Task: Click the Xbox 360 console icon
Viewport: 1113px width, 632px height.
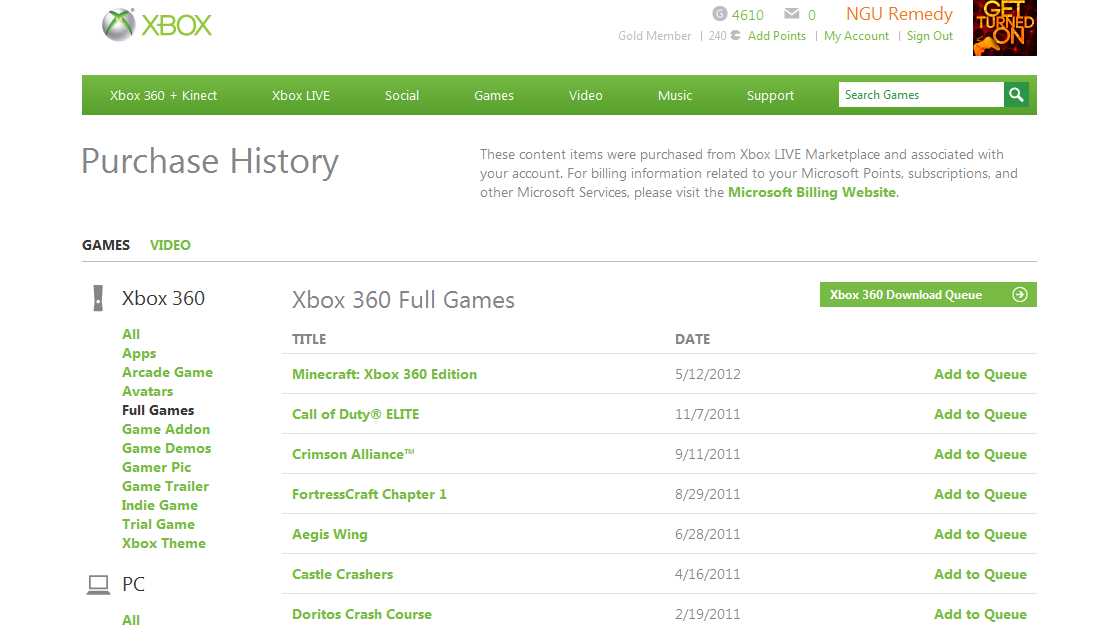Action: [x=97, y=298]
